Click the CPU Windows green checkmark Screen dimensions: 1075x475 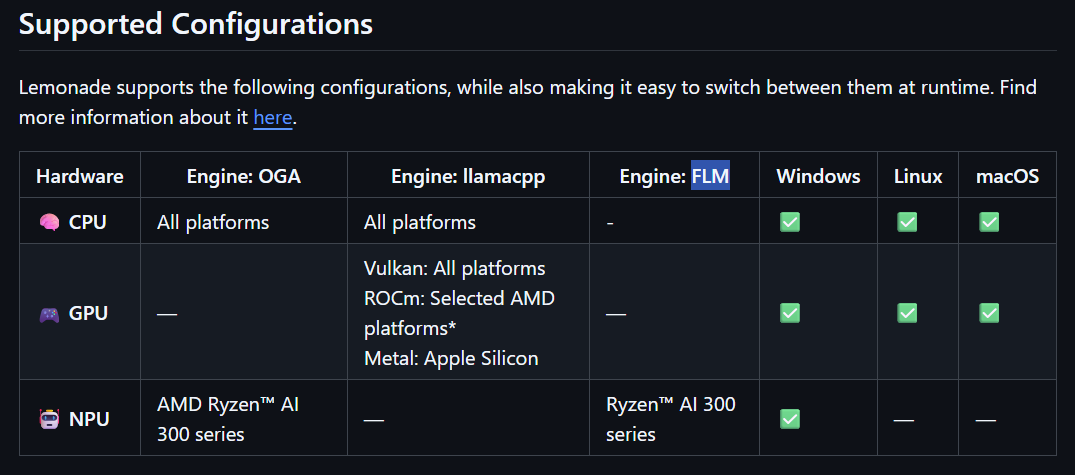790,222
